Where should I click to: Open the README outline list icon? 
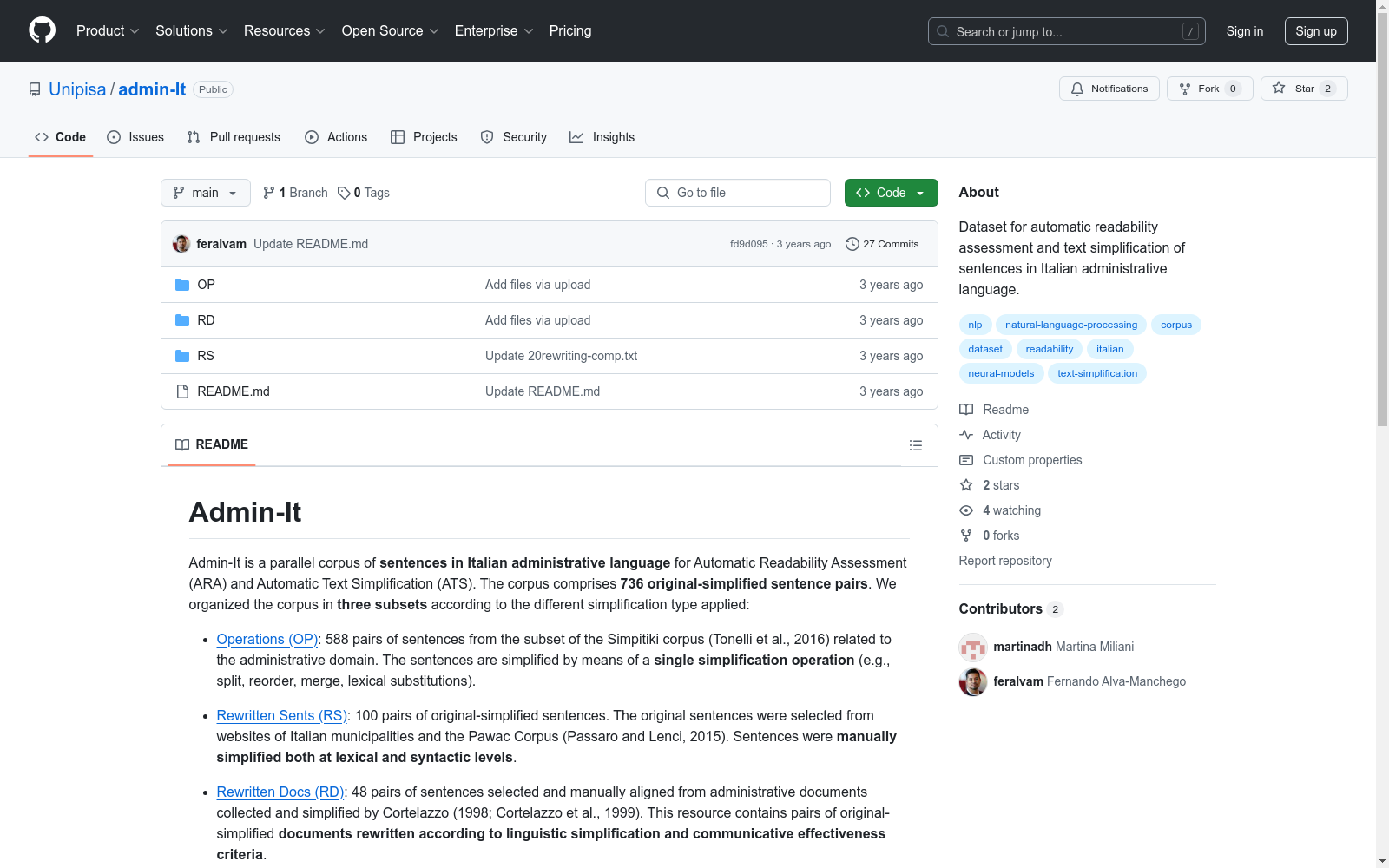(x=916, y=445)
